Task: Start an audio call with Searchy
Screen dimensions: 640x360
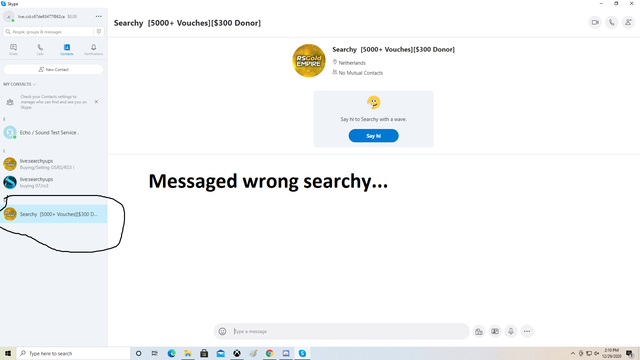Action: pos(611,22)
